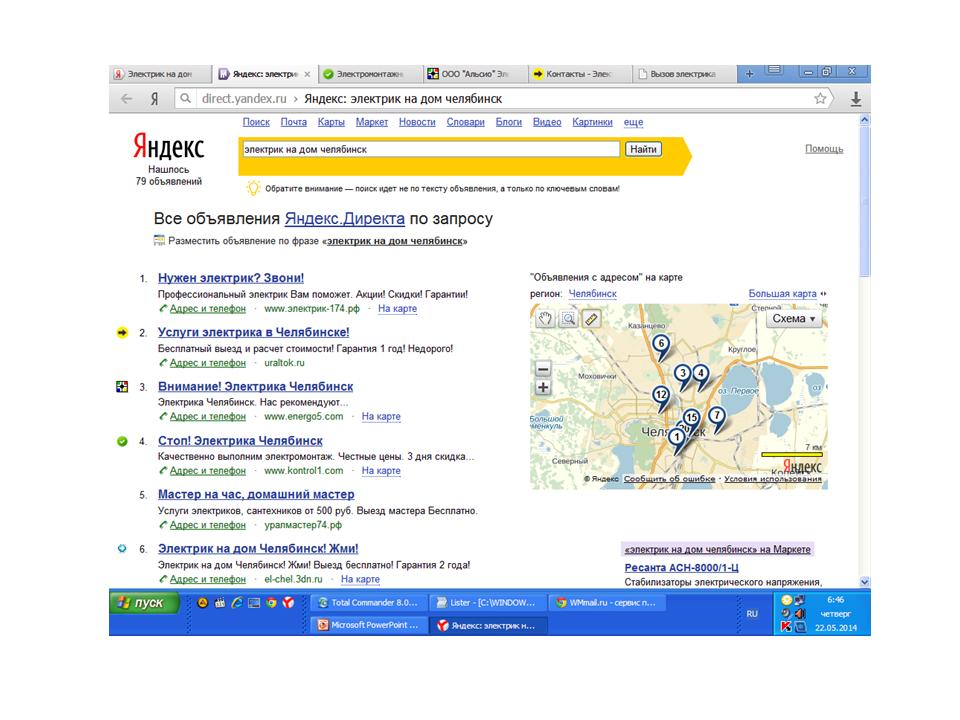Open browser downloads arrow icon

click(856, 99)
